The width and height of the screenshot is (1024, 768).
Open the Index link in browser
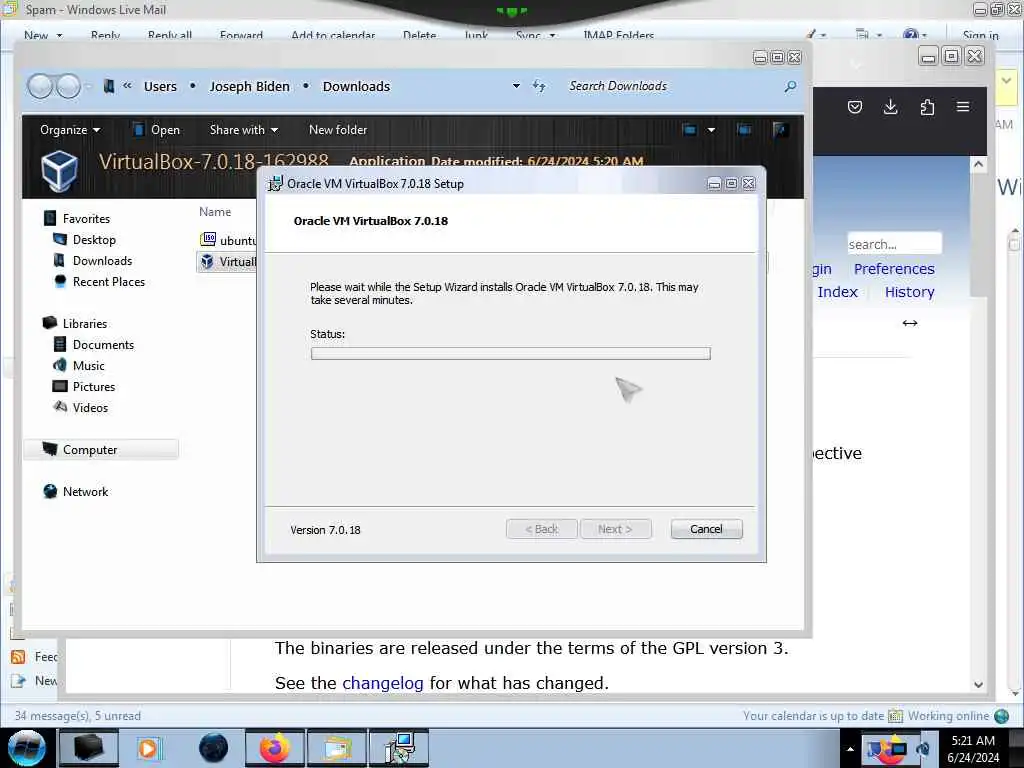click(x=837, y=292)
